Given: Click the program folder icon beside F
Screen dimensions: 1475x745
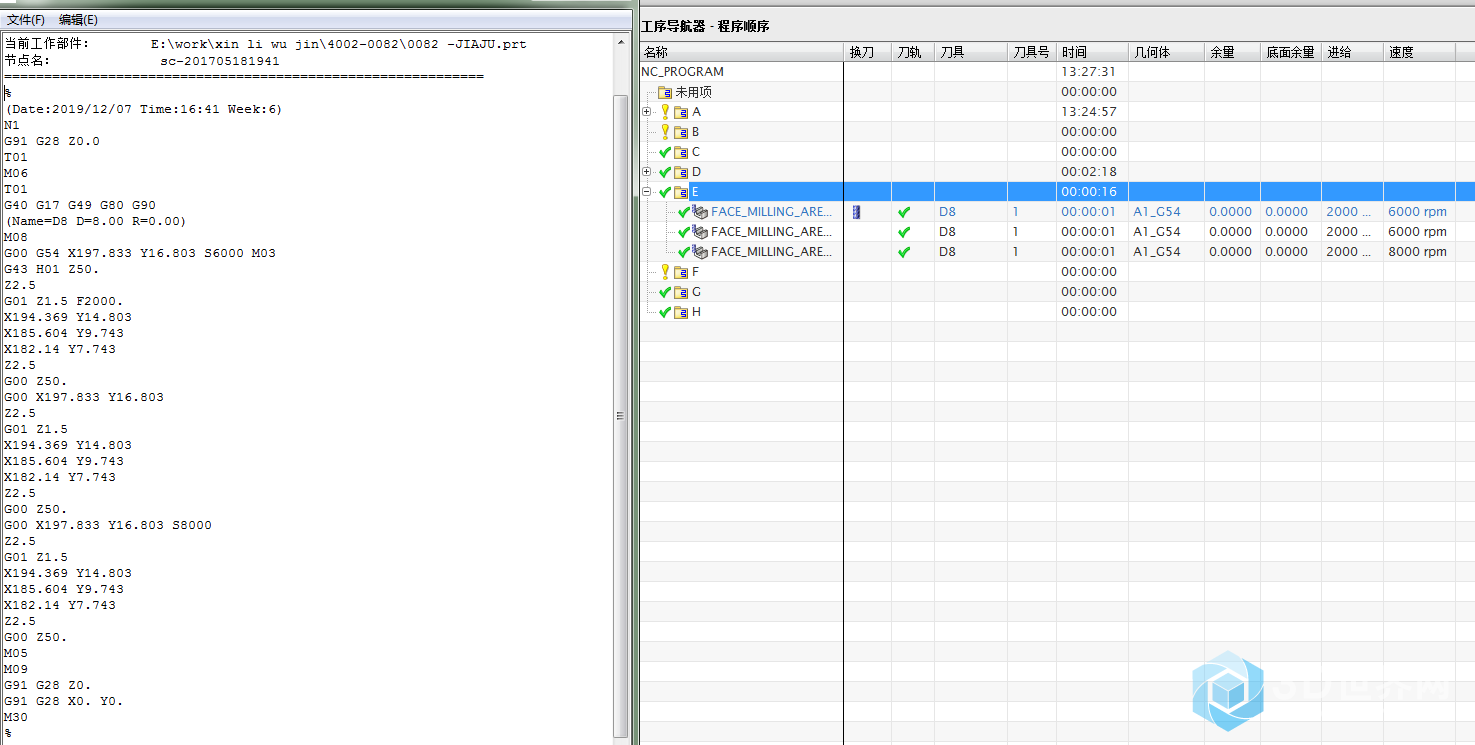Looking at the screenshot, I should click(x=681, y=272).
